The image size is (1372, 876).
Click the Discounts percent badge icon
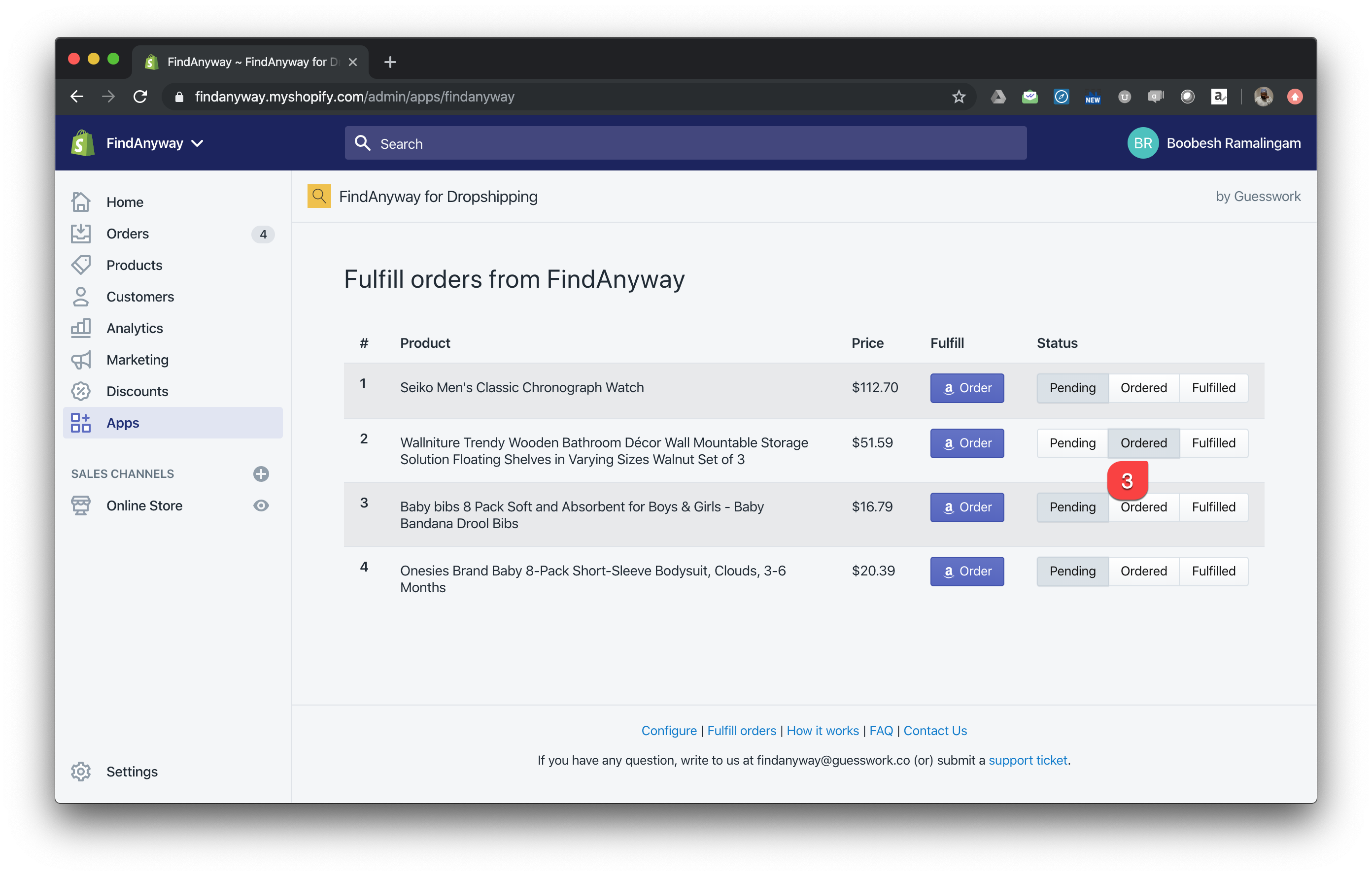pos(81,391)
